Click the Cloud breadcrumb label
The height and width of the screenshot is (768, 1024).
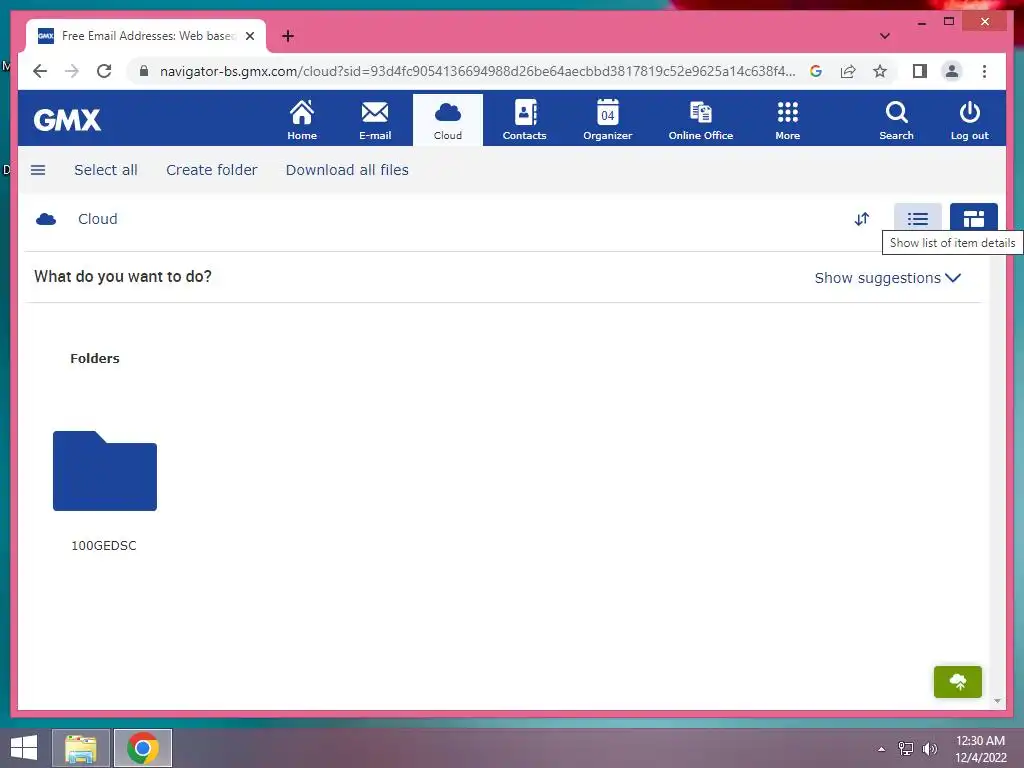pos(98,219)
